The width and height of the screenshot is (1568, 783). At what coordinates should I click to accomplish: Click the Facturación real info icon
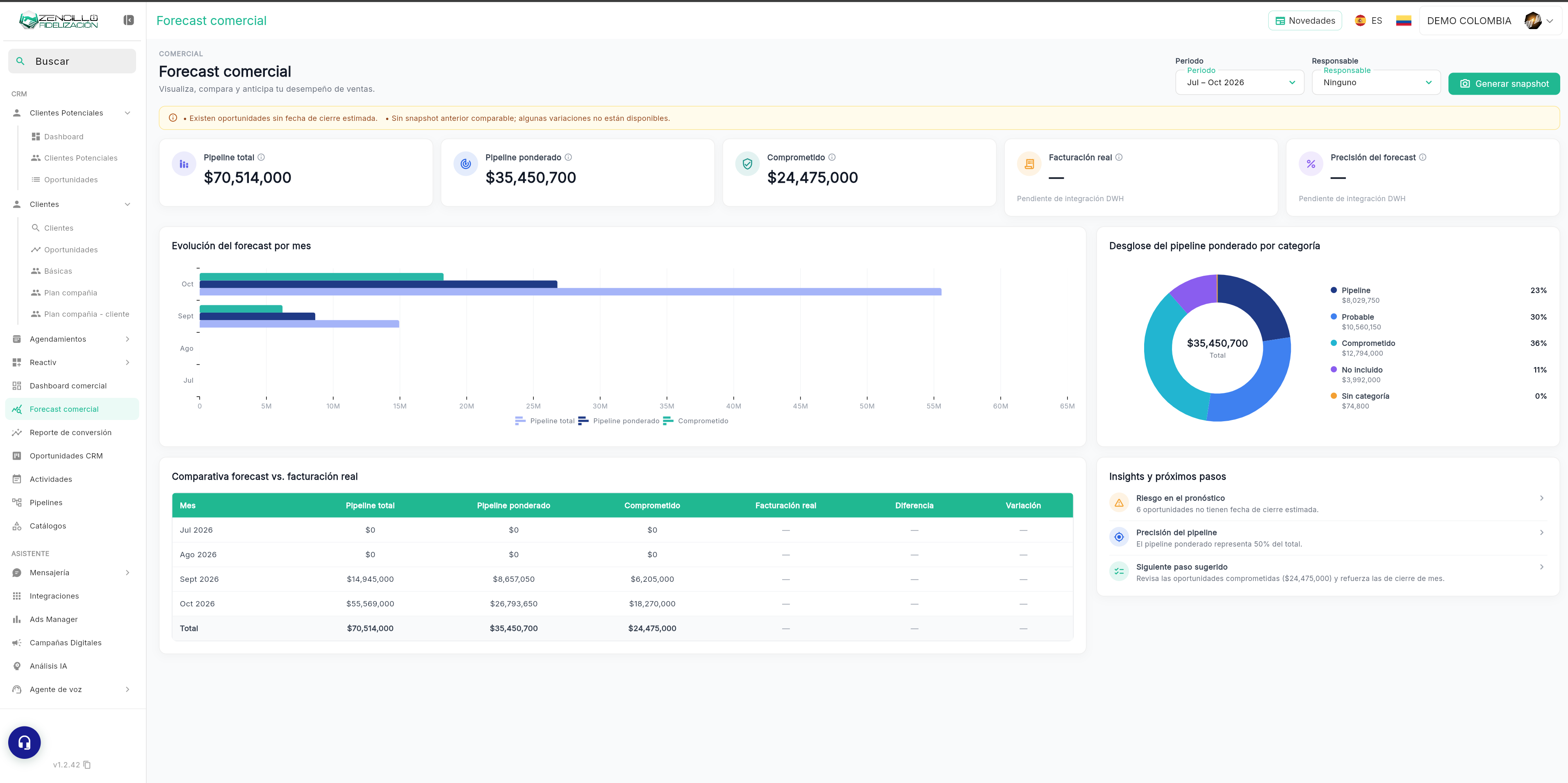pyautogui.click(x=1119, y=157)
